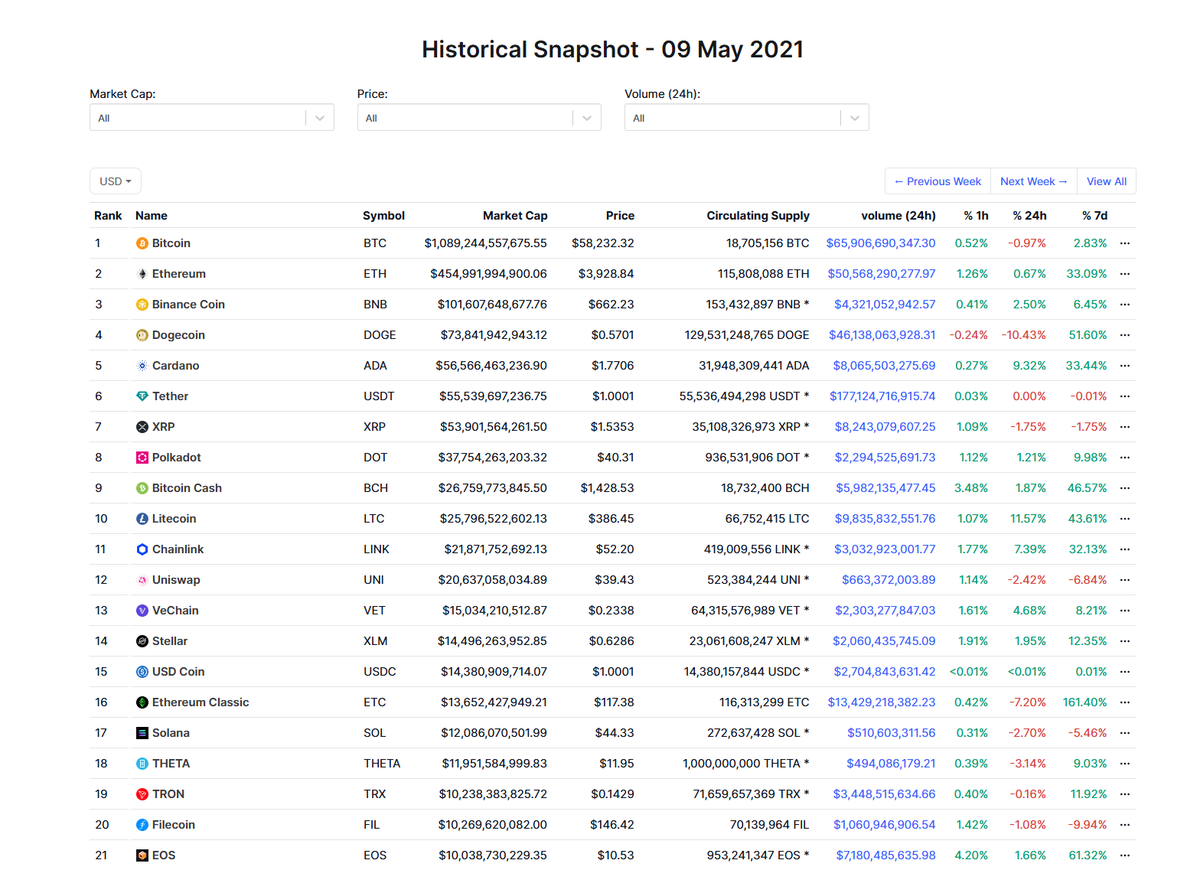The height and width of the screenshot is (870, 1200).
Task: Click the Chainlink logo icon
Action: [140, 549]
